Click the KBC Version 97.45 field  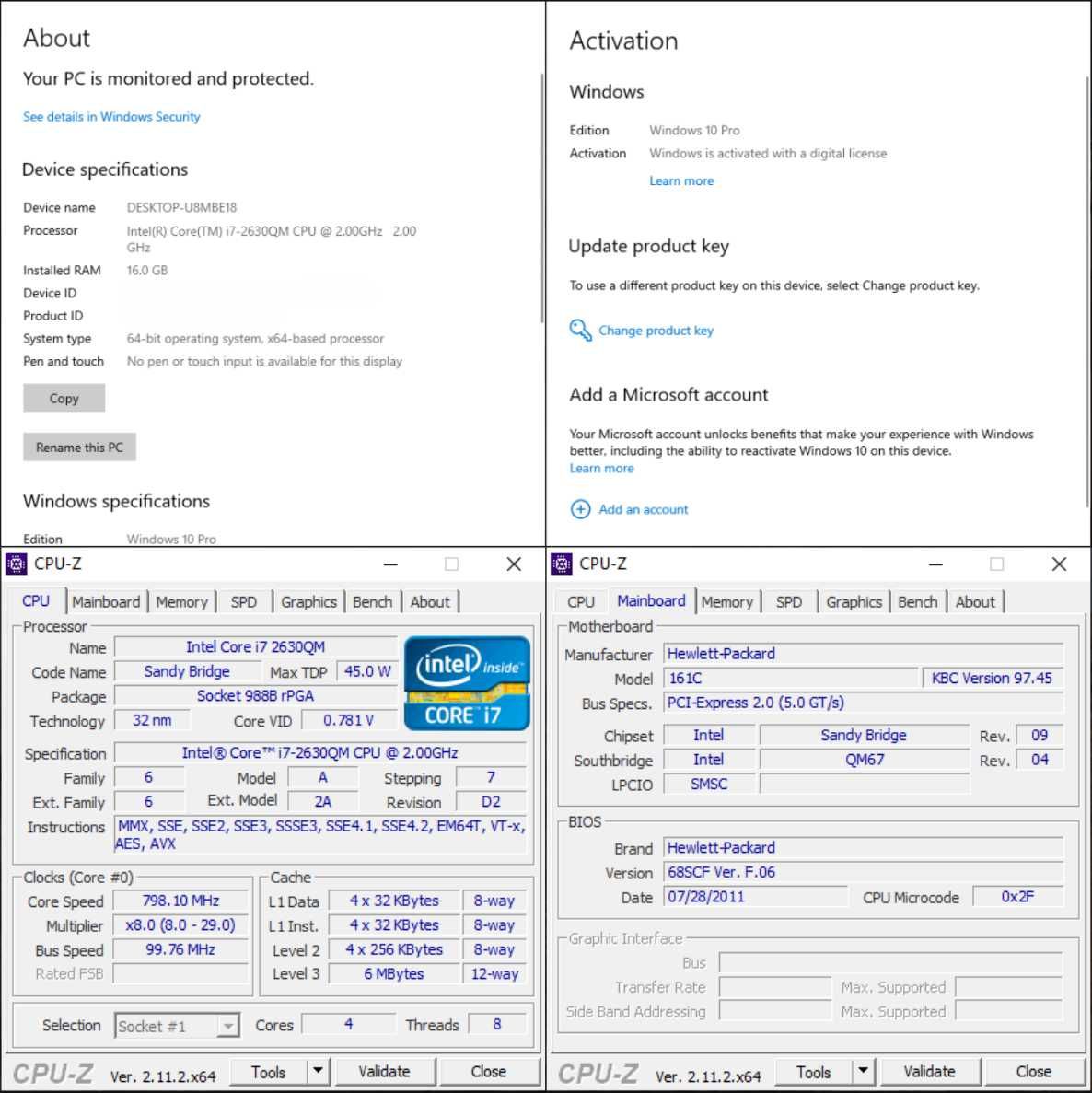pyautogui.click(x=993, y=679)
